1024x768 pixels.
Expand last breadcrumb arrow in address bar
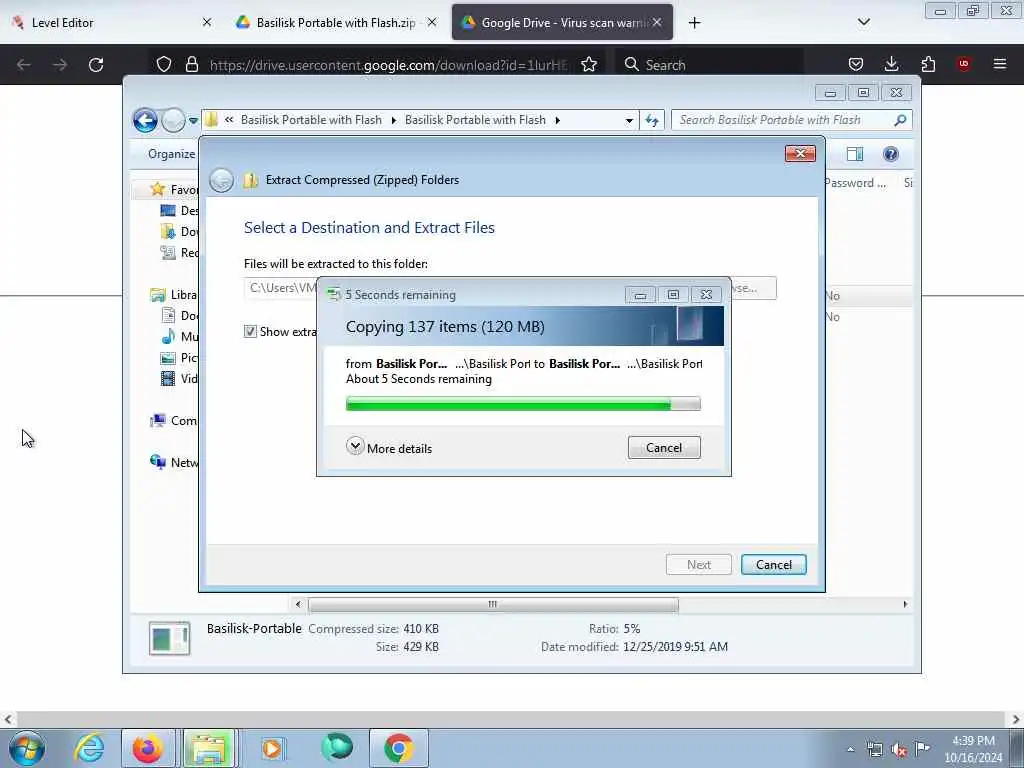click(557, 120)
